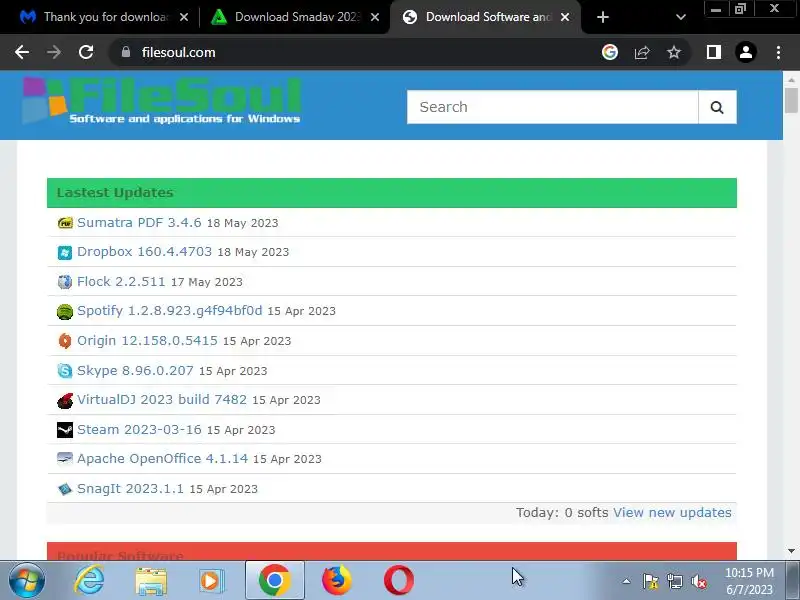The height and width of the screenshot is (600, 800).
Task: Click the Skype app icon
Action: [65, 370]
